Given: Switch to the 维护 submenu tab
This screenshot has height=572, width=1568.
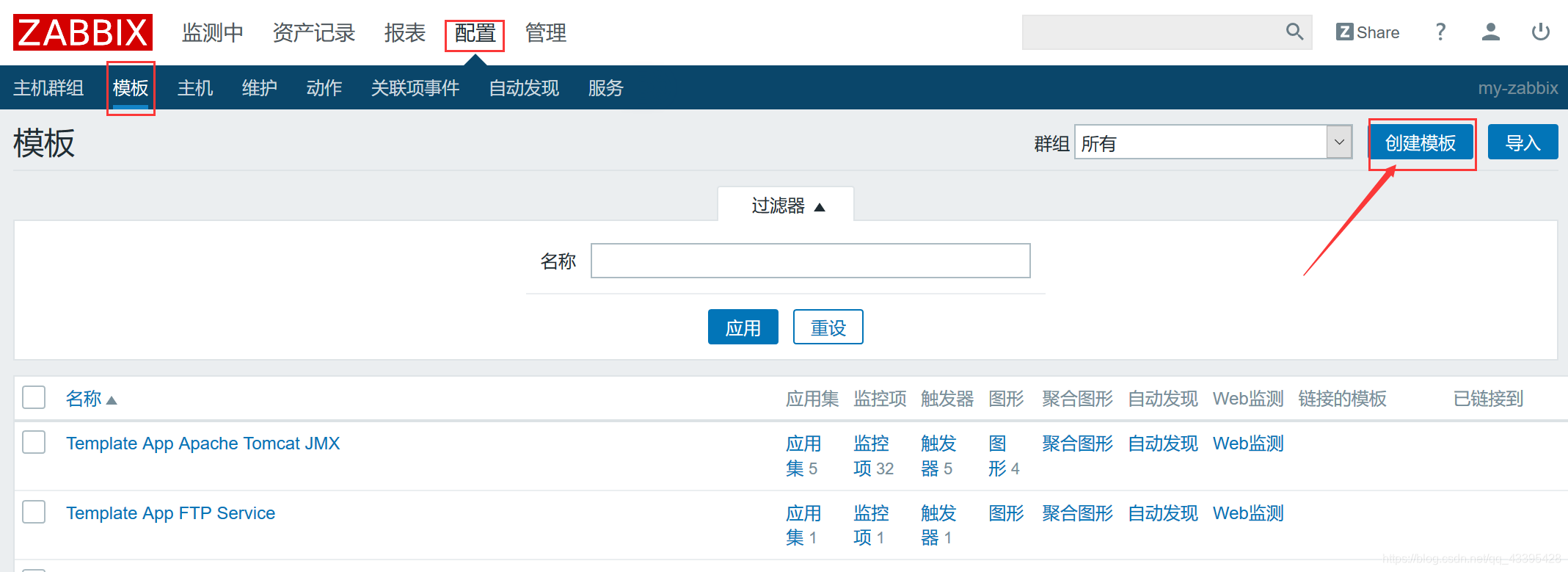Looking at the screenshot, I should (x=260, y=88).
